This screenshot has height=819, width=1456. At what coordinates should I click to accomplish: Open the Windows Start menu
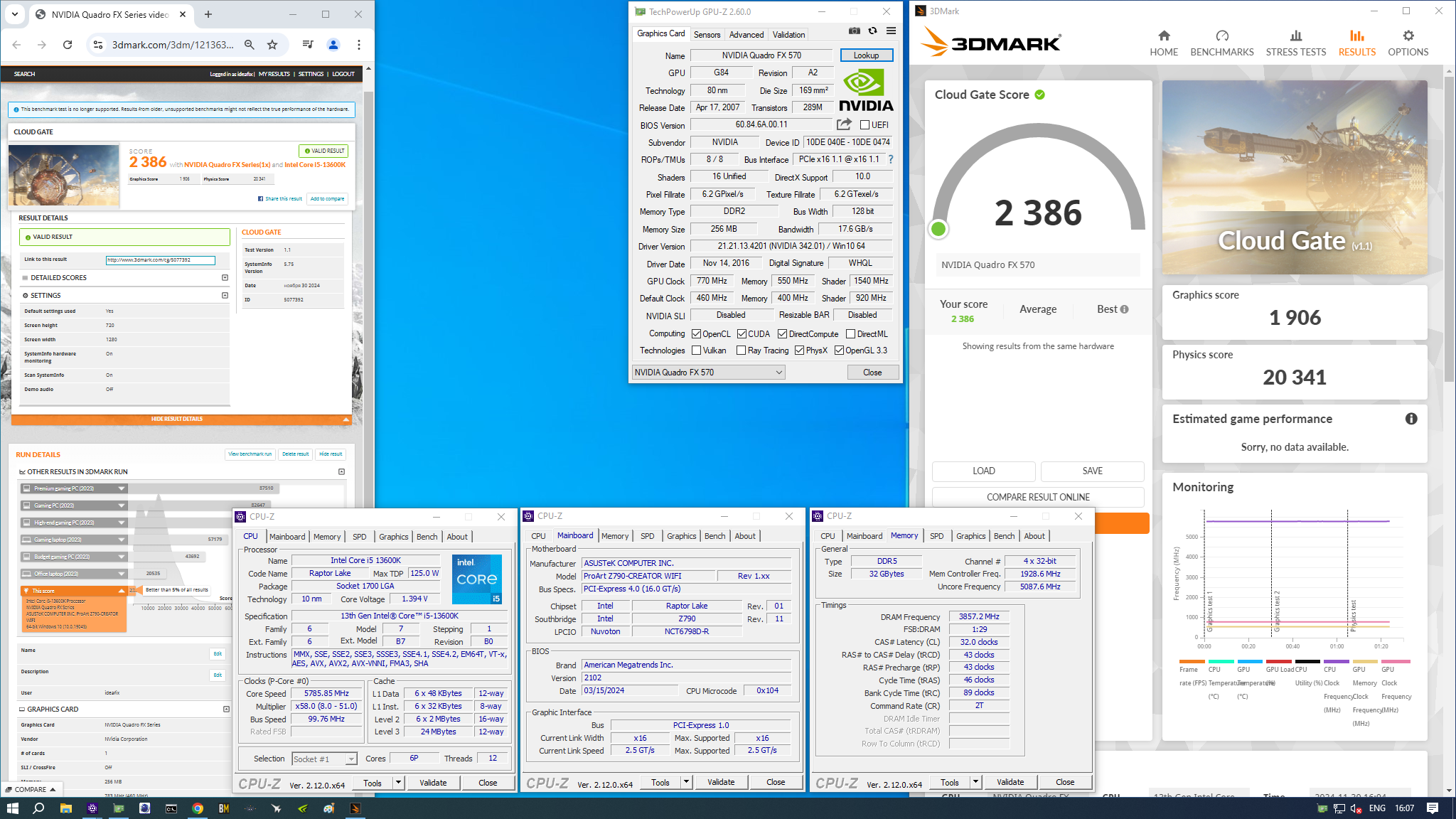tap(12, 808)
